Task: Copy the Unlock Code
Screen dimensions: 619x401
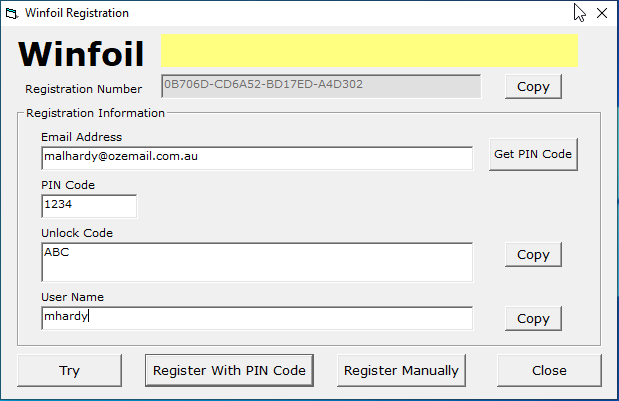Action: pos(533,255)
